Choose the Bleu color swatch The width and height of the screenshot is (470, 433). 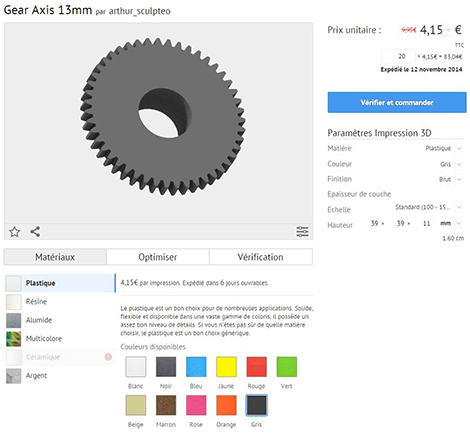point(196,367)
